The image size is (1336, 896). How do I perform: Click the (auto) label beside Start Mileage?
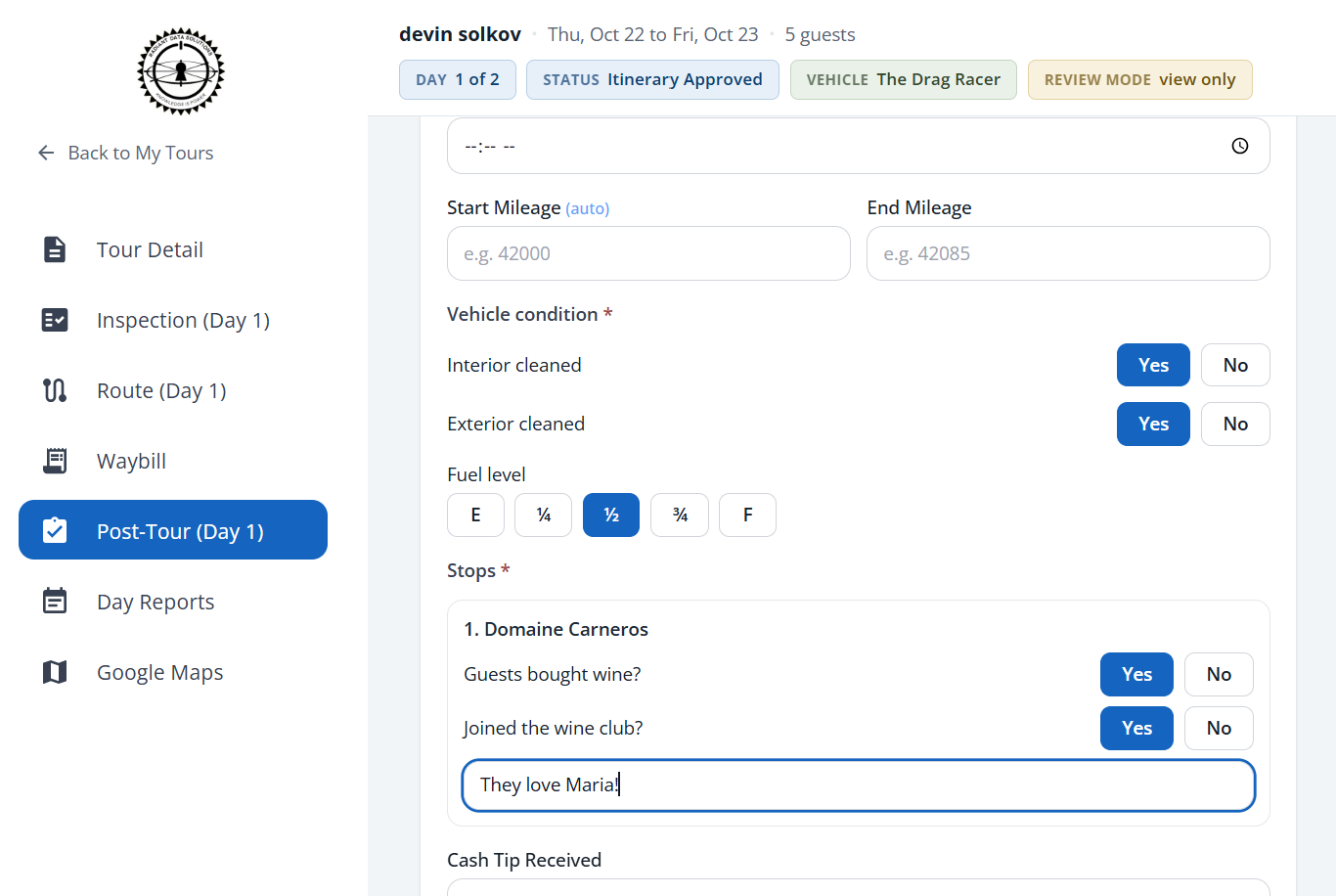point(588,208)
